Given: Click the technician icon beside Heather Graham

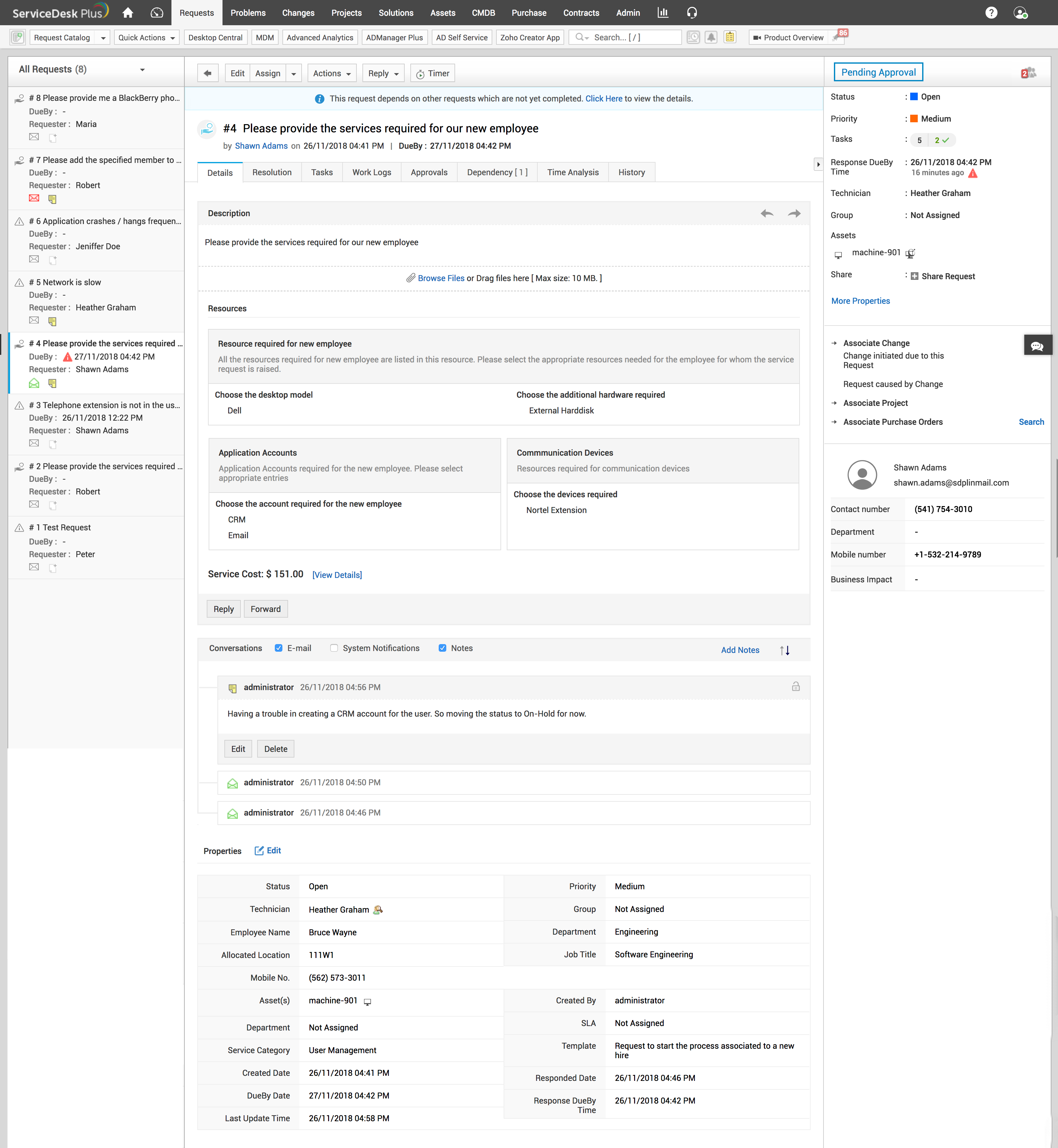Looking at the screenshot, I should click(x=378, y=909).
